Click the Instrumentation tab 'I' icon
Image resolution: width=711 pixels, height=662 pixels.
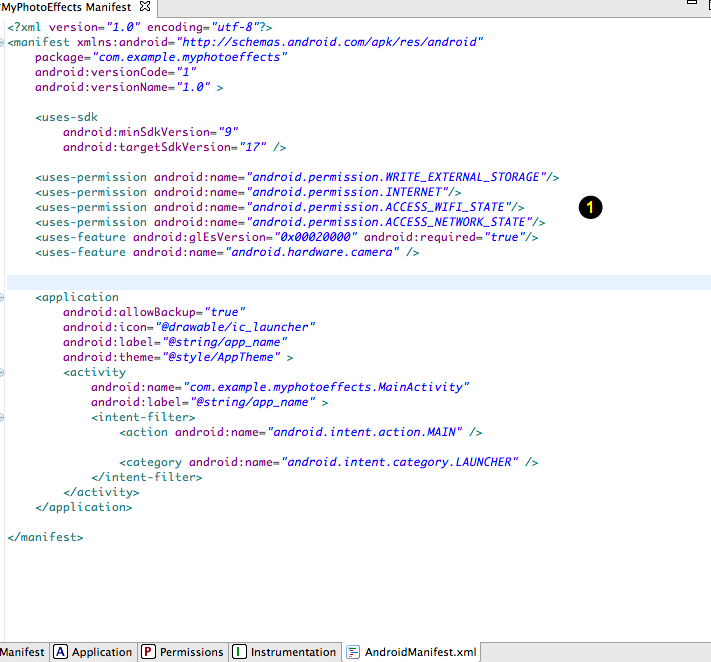pos(239,652)
